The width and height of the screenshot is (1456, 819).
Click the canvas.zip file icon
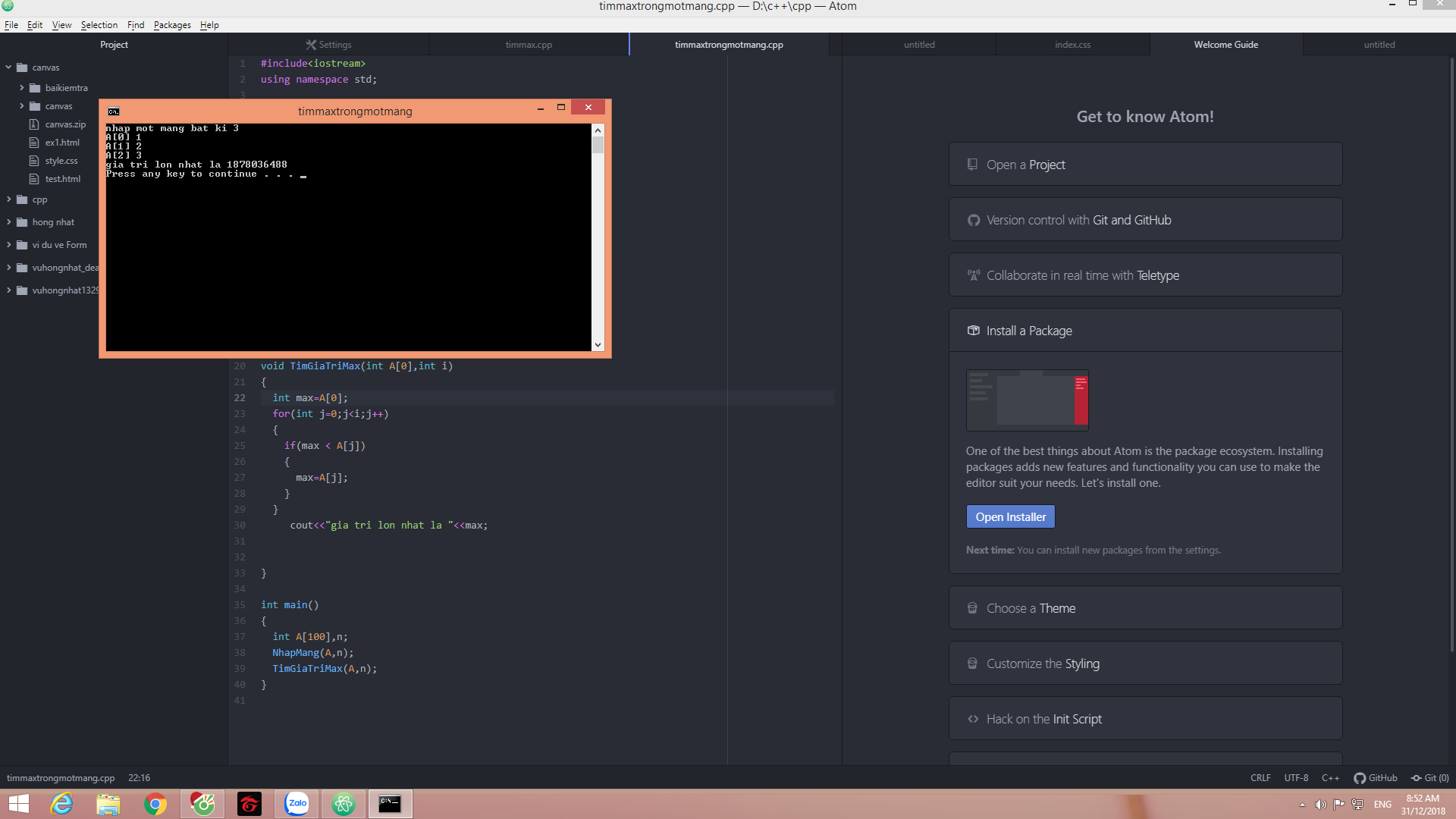coord(34,124)
